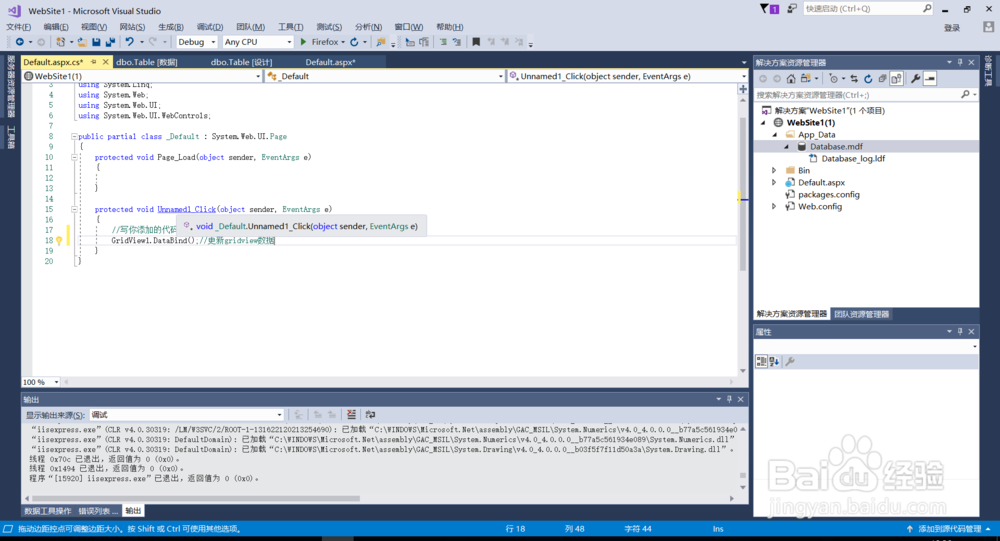Click the Output panel horizontal scrollbar
Viewport: 1000px width, 541px height.
click(196, 498)
